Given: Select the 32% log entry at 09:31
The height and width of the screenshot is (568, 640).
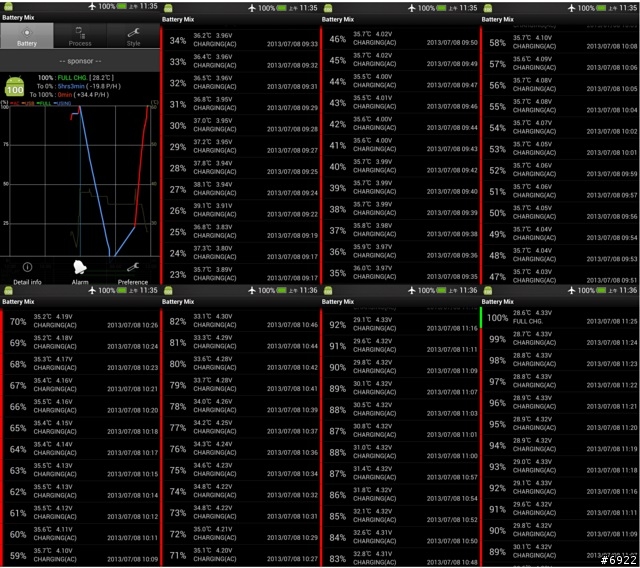Looking at the screenshot, I should point(240,83).
